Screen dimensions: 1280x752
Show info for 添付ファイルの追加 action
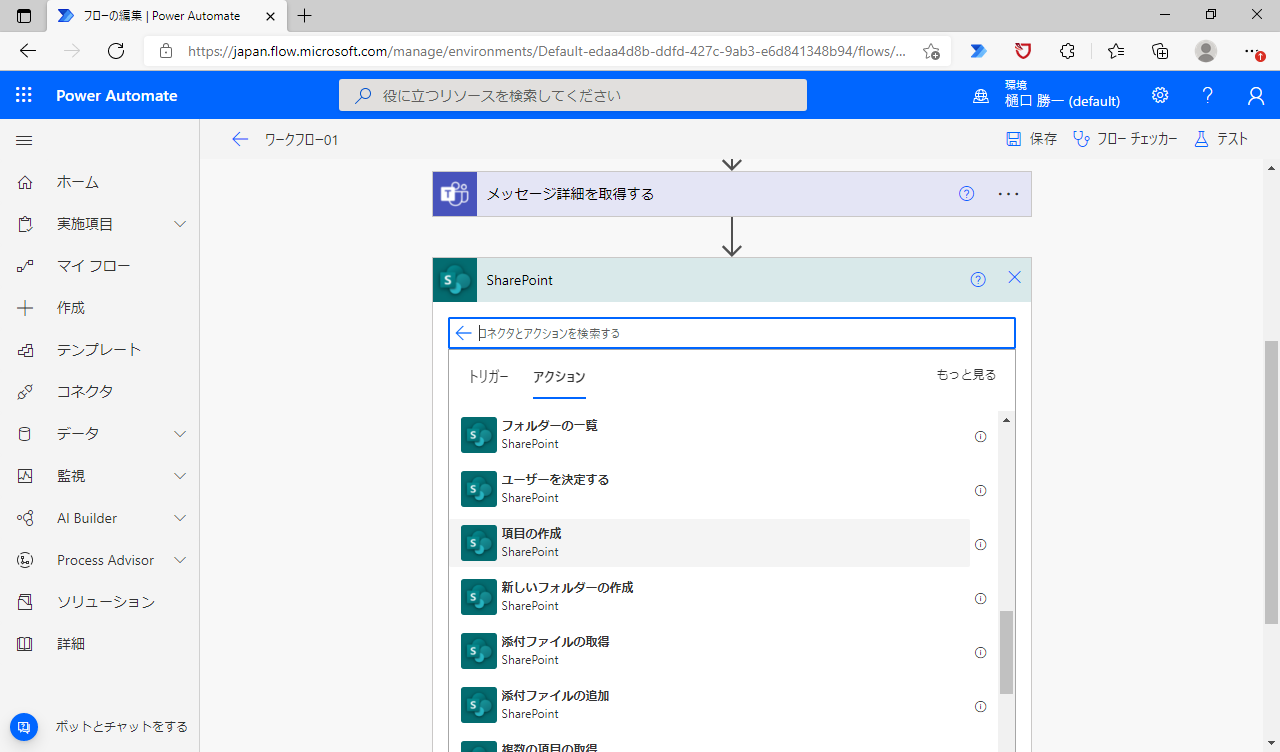pyautogui.click(x=981, y=706)
